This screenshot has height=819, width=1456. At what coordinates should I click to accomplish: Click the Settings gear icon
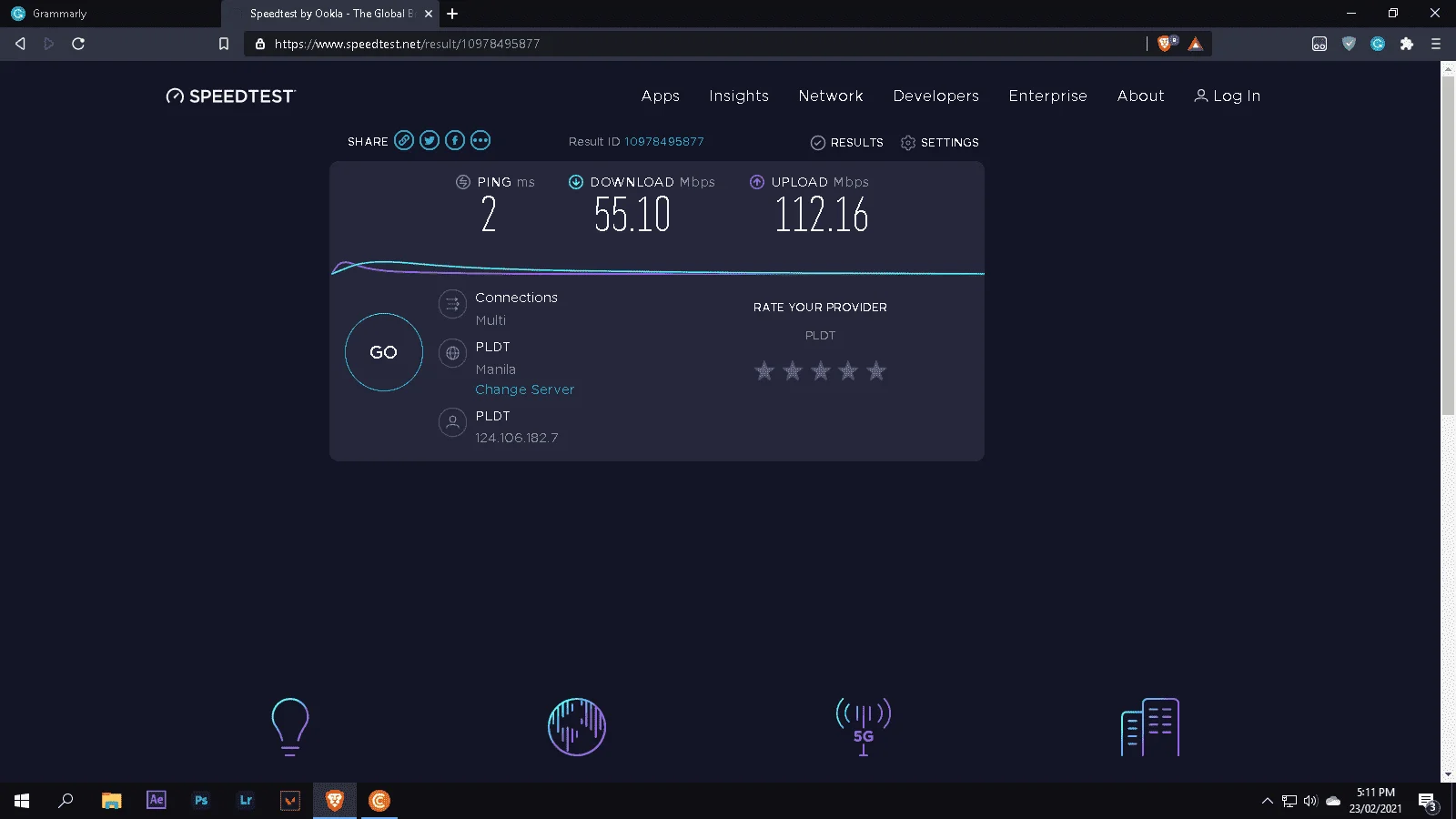(x=908, y=143)
